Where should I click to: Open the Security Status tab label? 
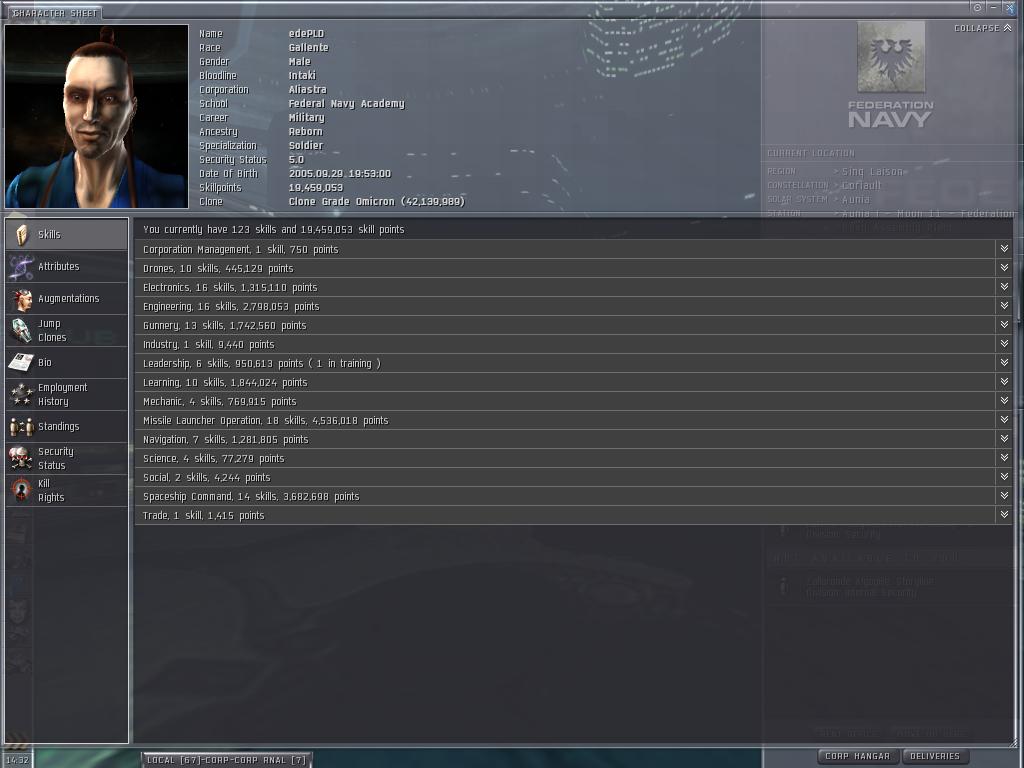[56, 458]
